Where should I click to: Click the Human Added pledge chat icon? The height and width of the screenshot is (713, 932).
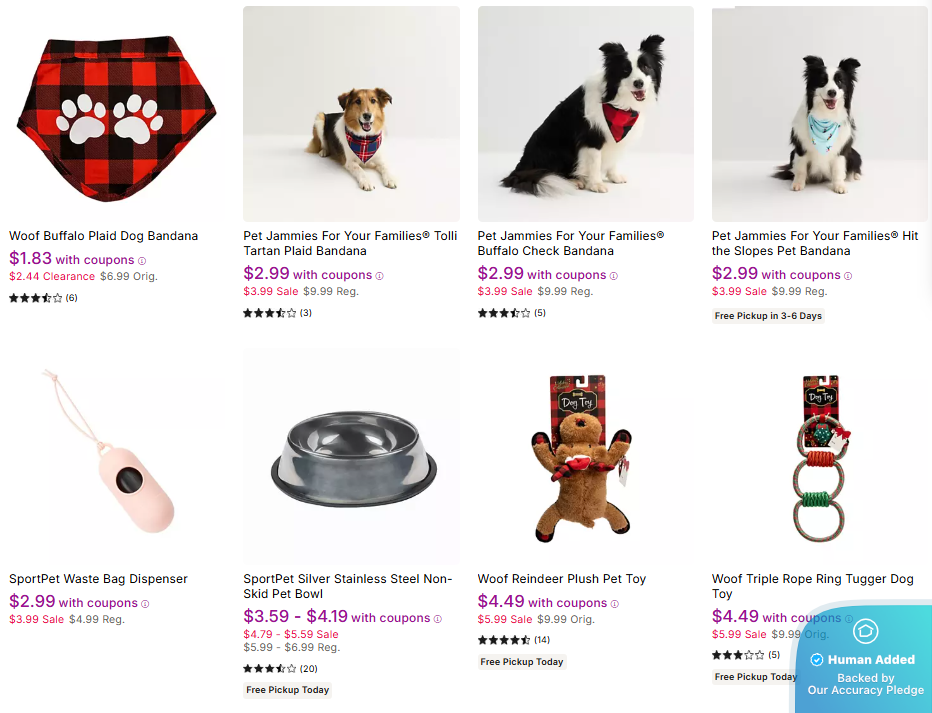[864, 632]
